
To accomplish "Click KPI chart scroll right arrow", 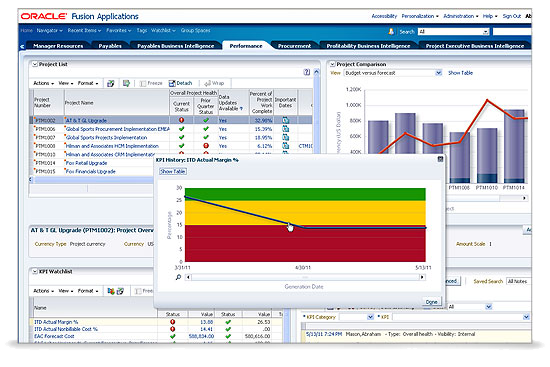I will point(422,277).
